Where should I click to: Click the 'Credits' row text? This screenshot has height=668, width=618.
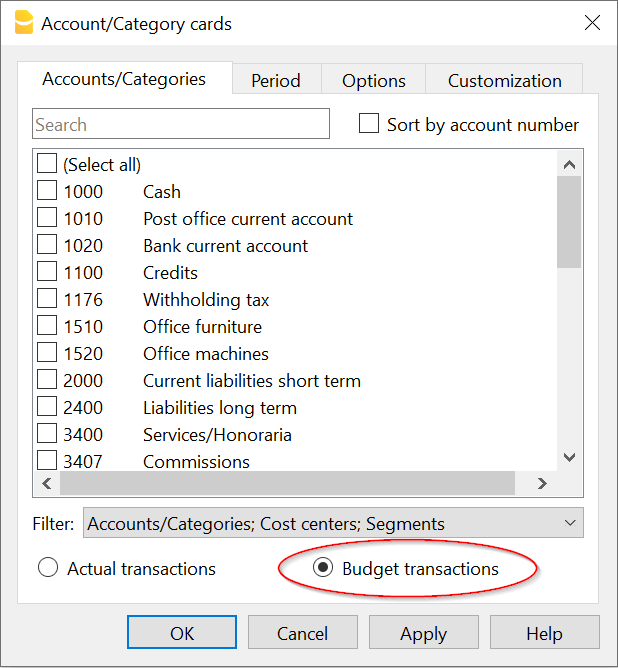tap(170, 273)
